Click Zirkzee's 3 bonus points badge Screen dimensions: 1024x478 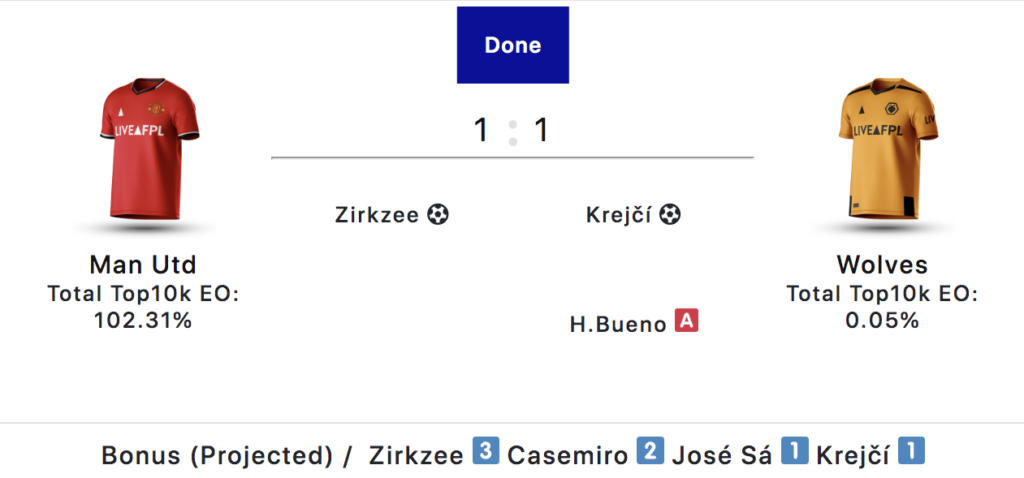[484, 453]
